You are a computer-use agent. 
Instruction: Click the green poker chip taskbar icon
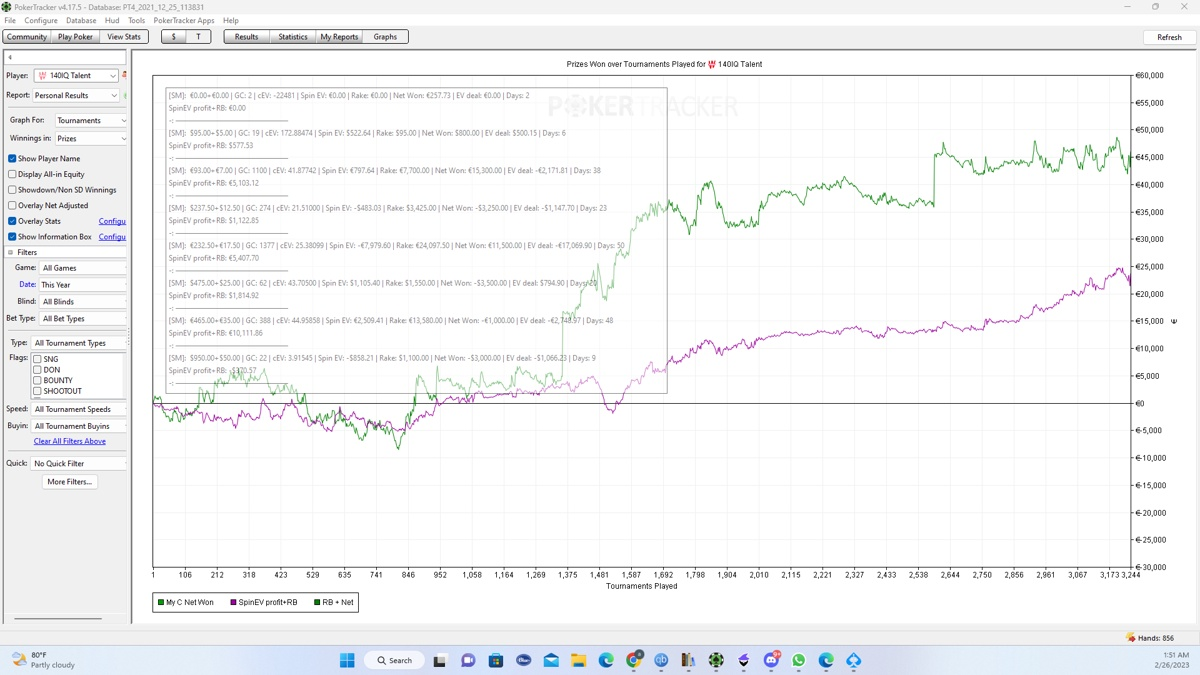click(716, 660)
